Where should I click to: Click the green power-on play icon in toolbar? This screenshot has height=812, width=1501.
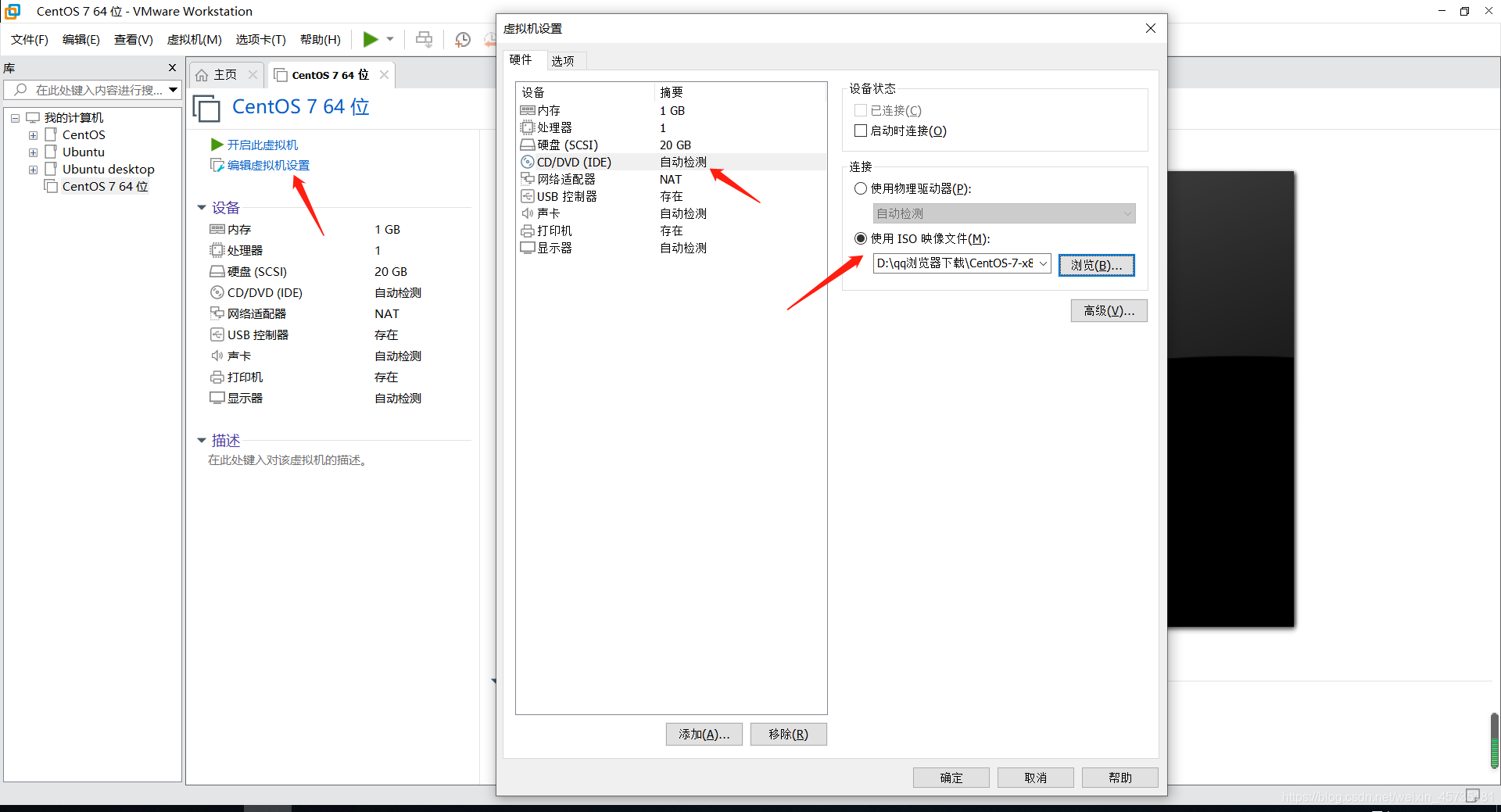tap(371, 39)
